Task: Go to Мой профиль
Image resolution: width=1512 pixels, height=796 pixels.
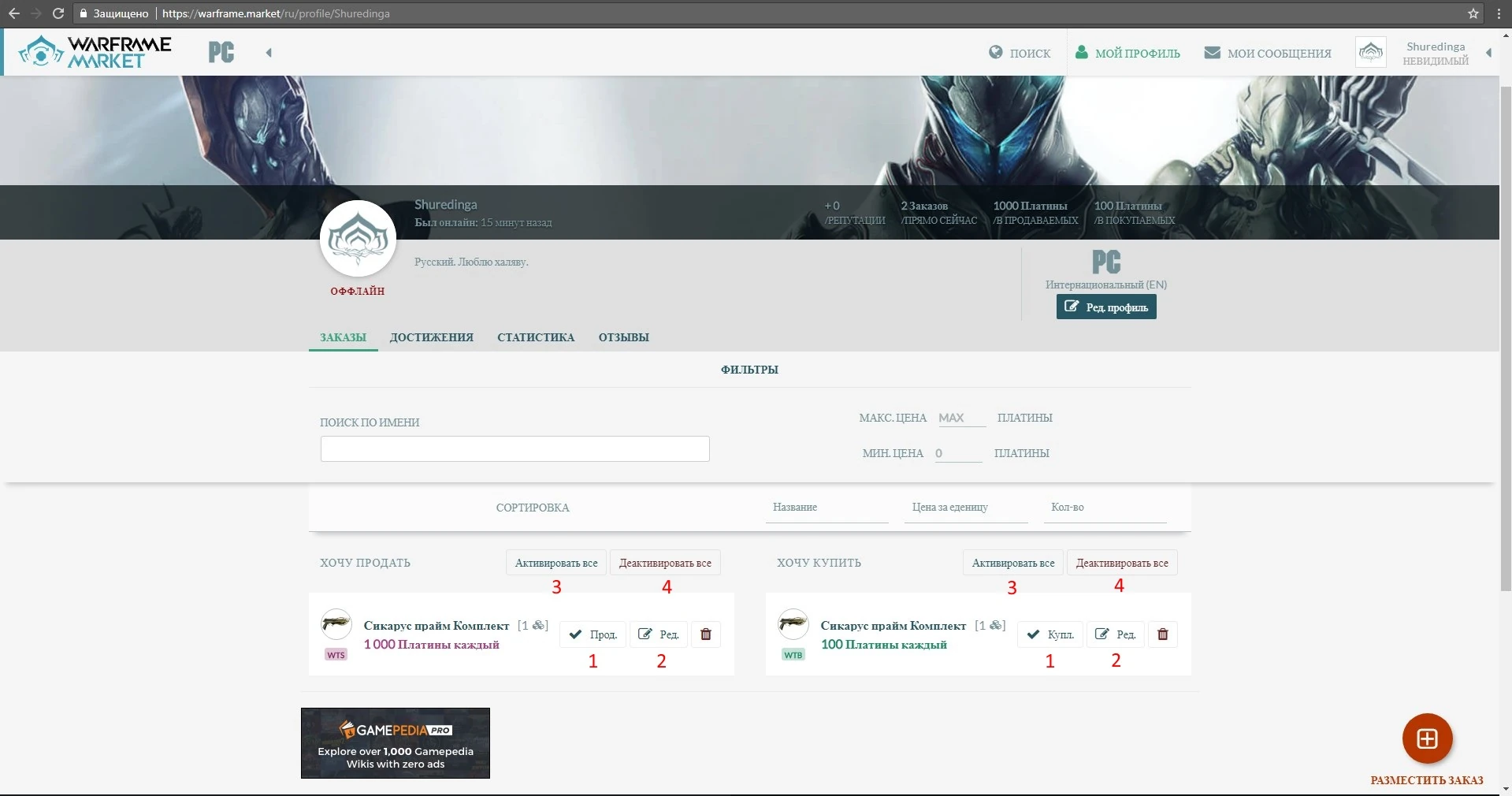Action: (x=1127, y=53)
